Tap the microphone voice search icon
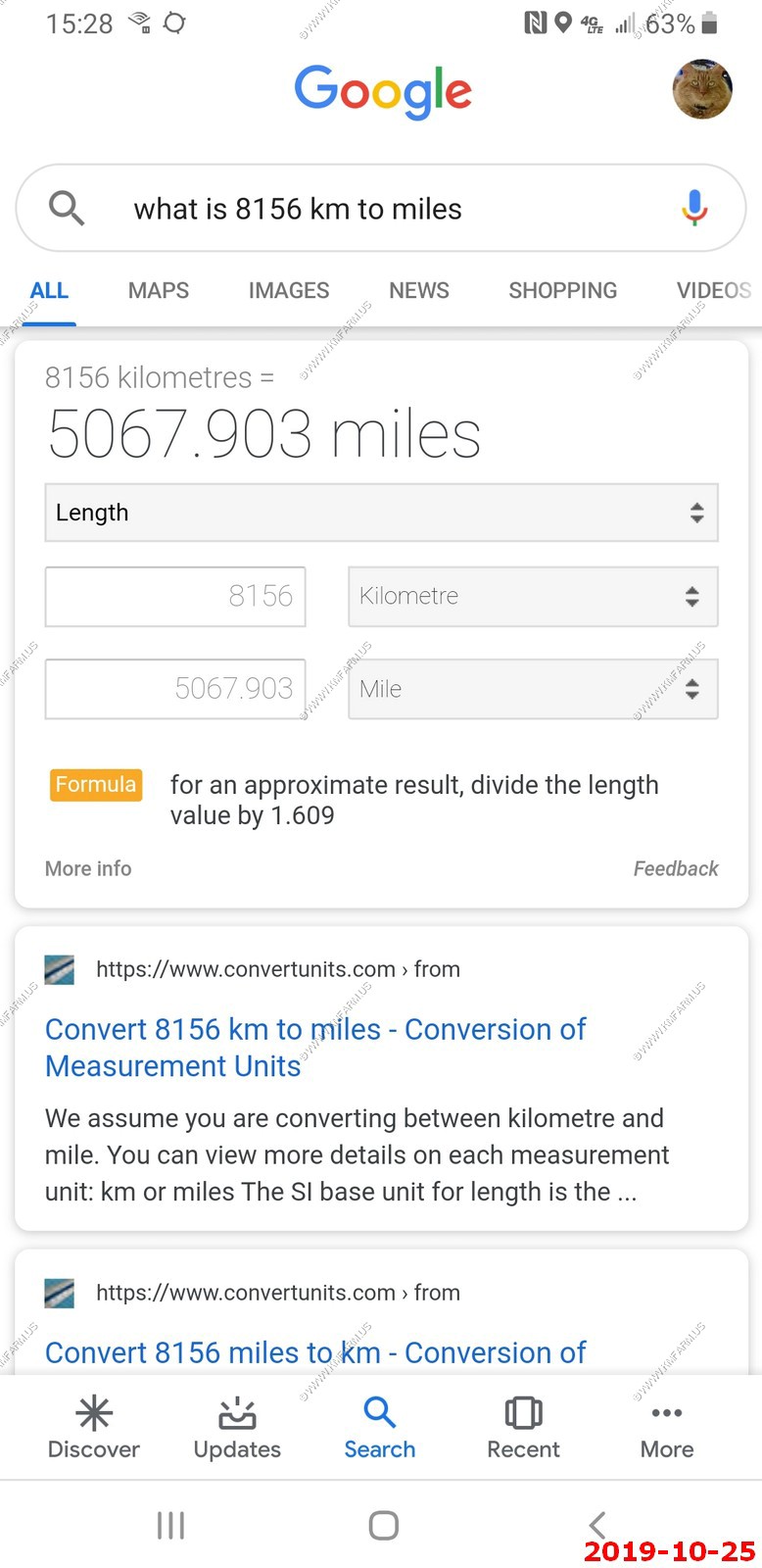This screenshot has width=762, height=1568. click(x=694, y=208)
